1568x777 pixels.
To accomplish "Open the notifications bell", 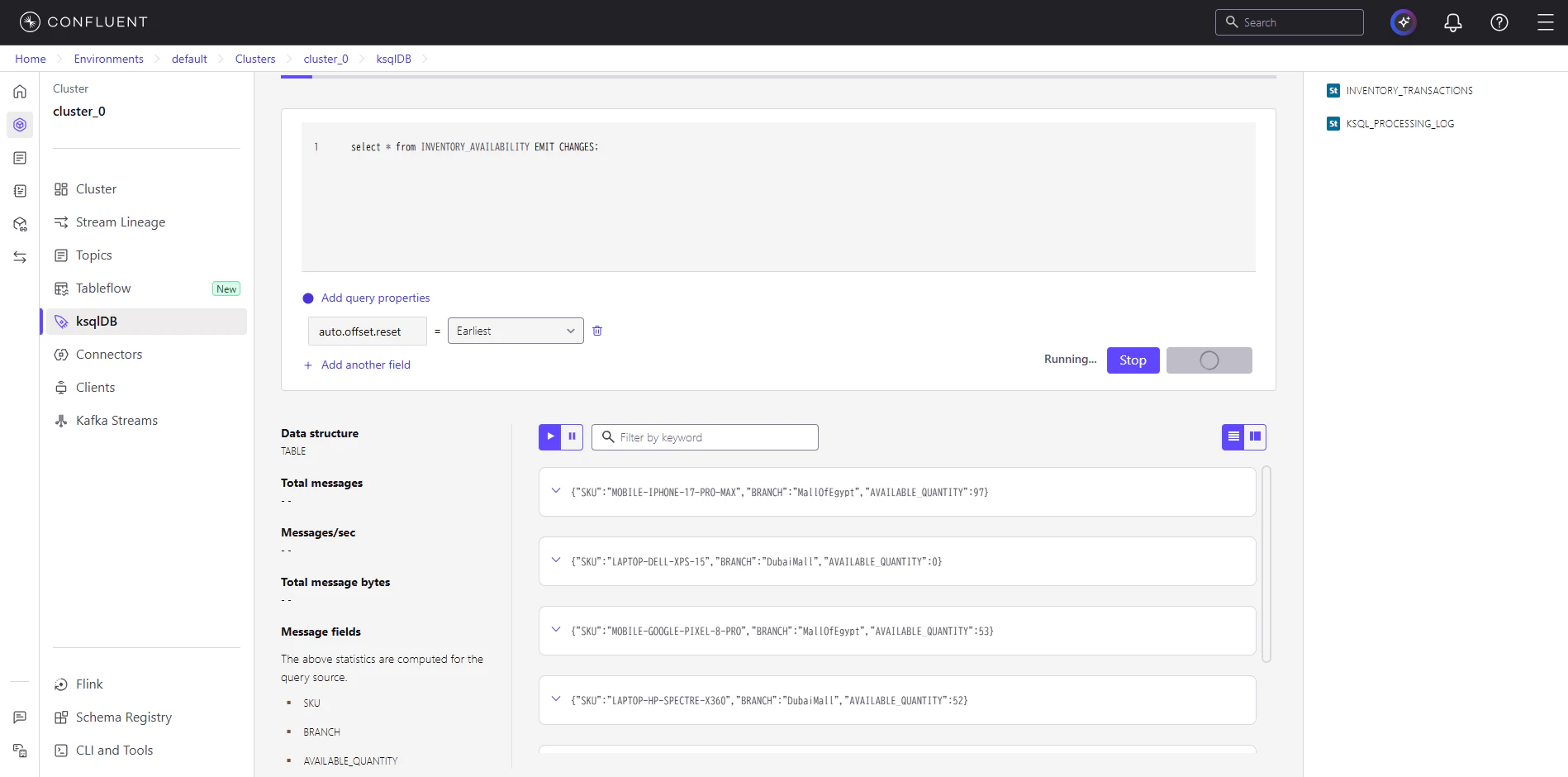I will point(1452,22).
